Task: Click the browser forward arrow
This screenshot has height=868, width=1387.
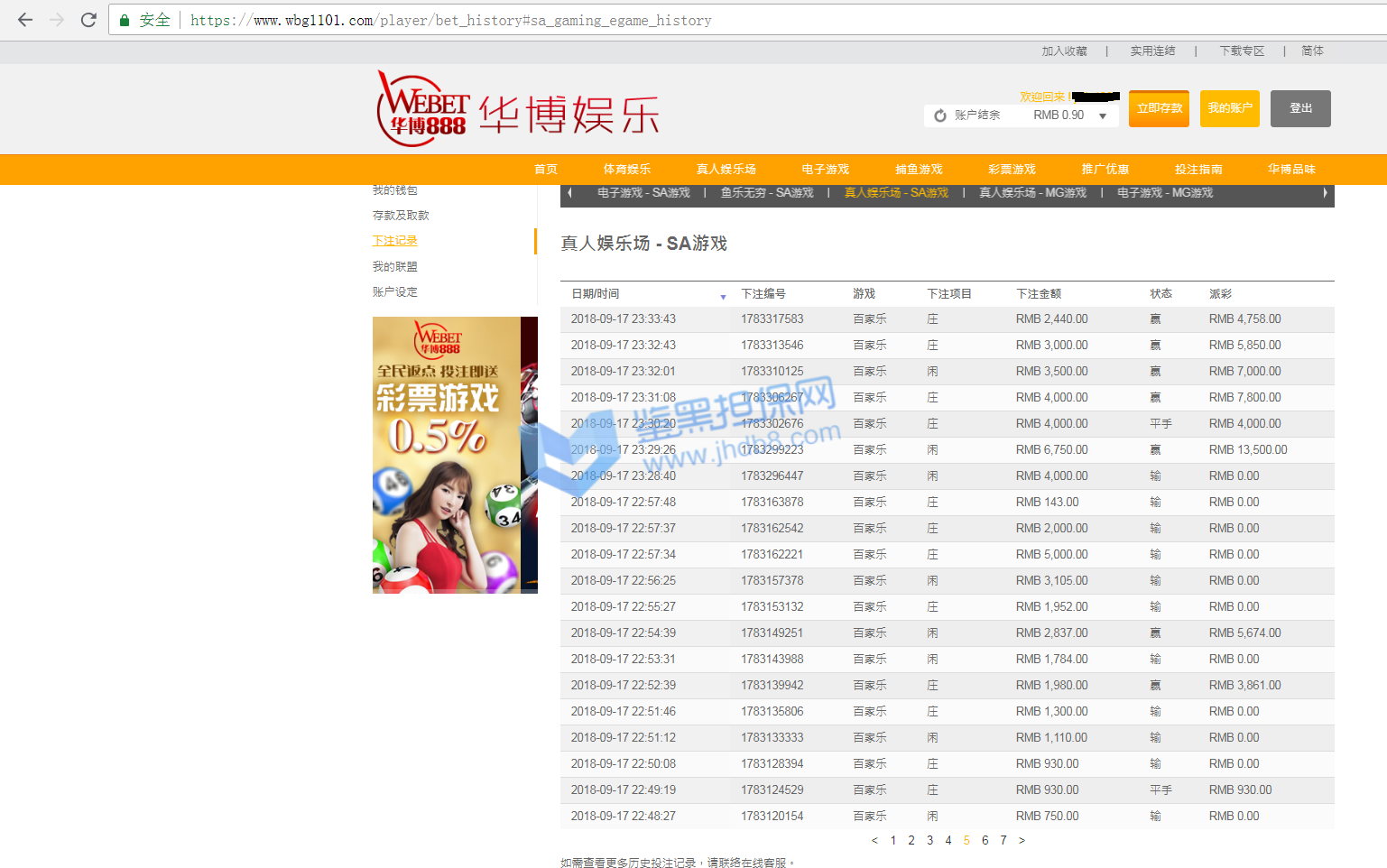Action: point(57,20)
